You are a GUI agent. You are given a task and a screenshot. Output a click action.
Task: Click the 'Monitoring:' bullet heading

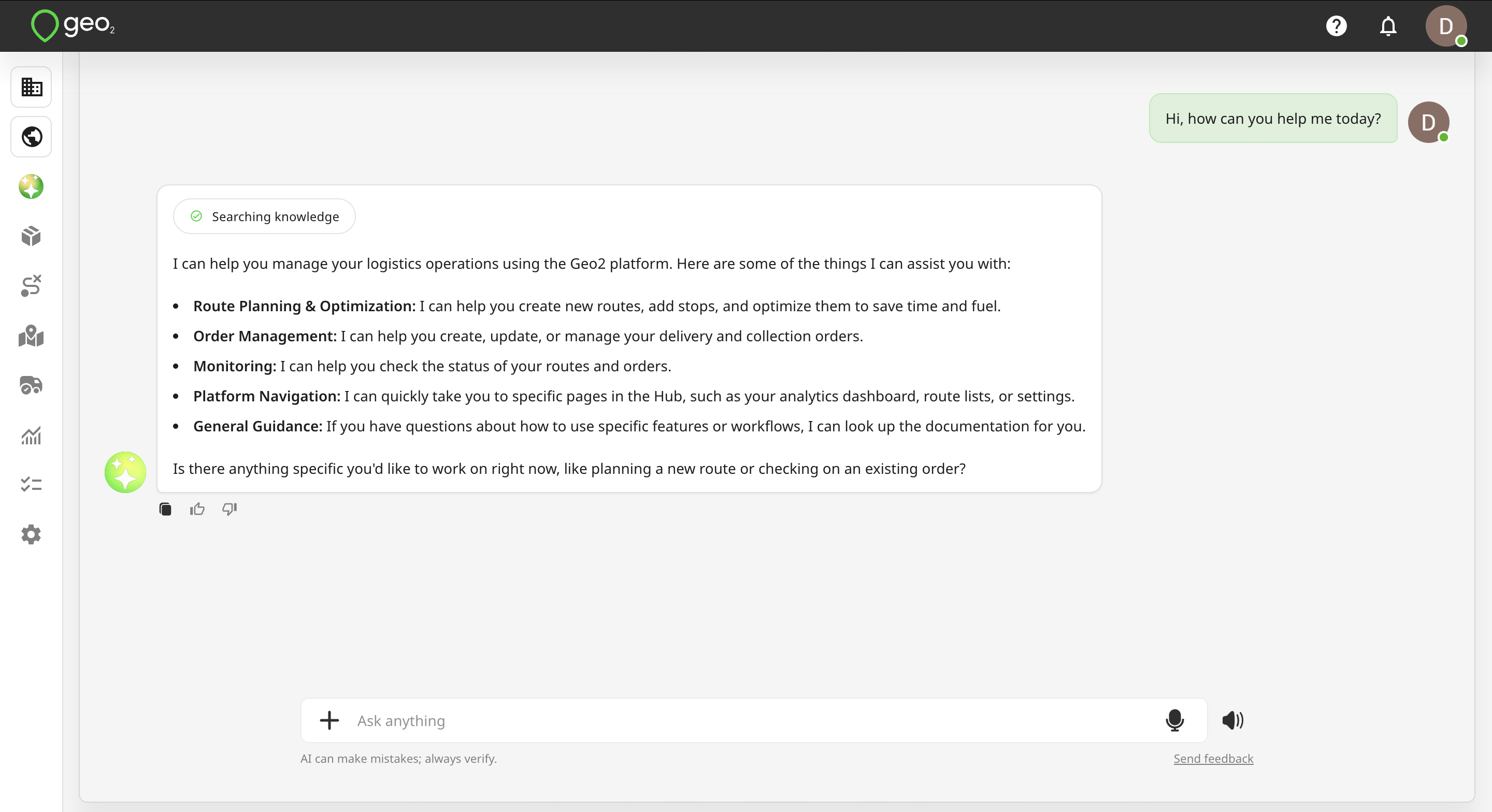(235, 366)
